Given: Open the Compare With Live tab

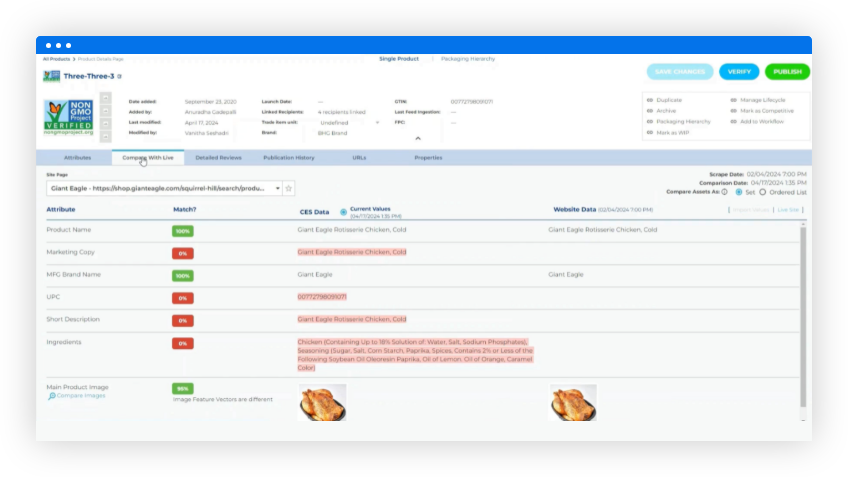Looking at the screenshot, I should pos(148,158).
